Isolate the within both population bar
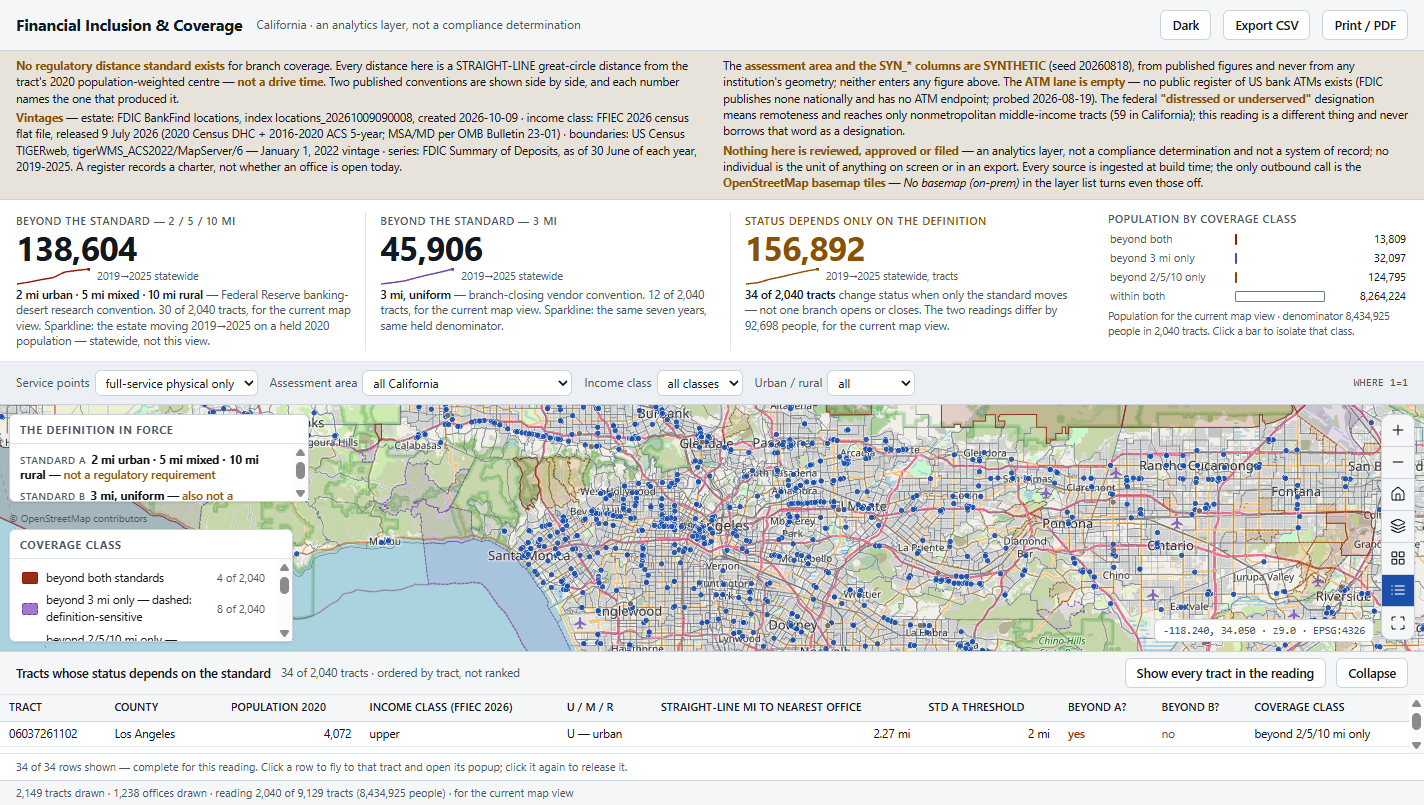The width and height of the screenshot is (1424, 805). coord(1280,296)
